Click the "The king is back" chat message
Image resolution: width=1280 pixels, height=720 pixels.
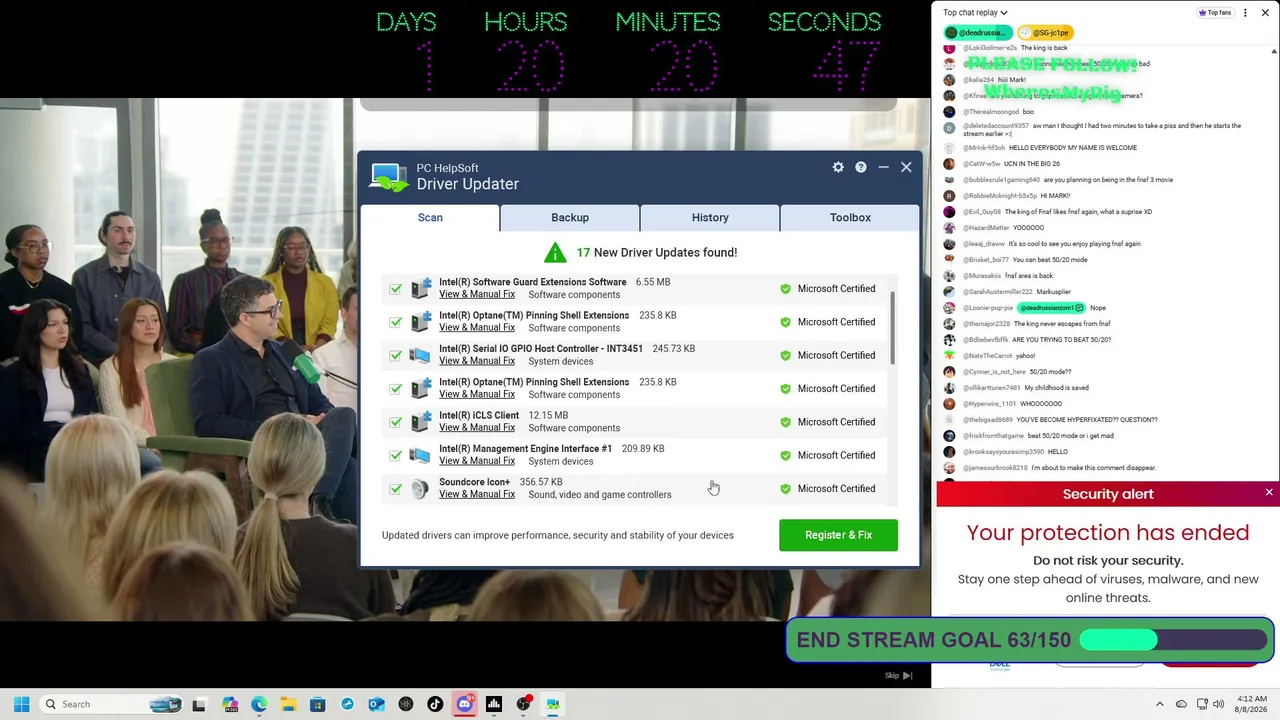1044,48
